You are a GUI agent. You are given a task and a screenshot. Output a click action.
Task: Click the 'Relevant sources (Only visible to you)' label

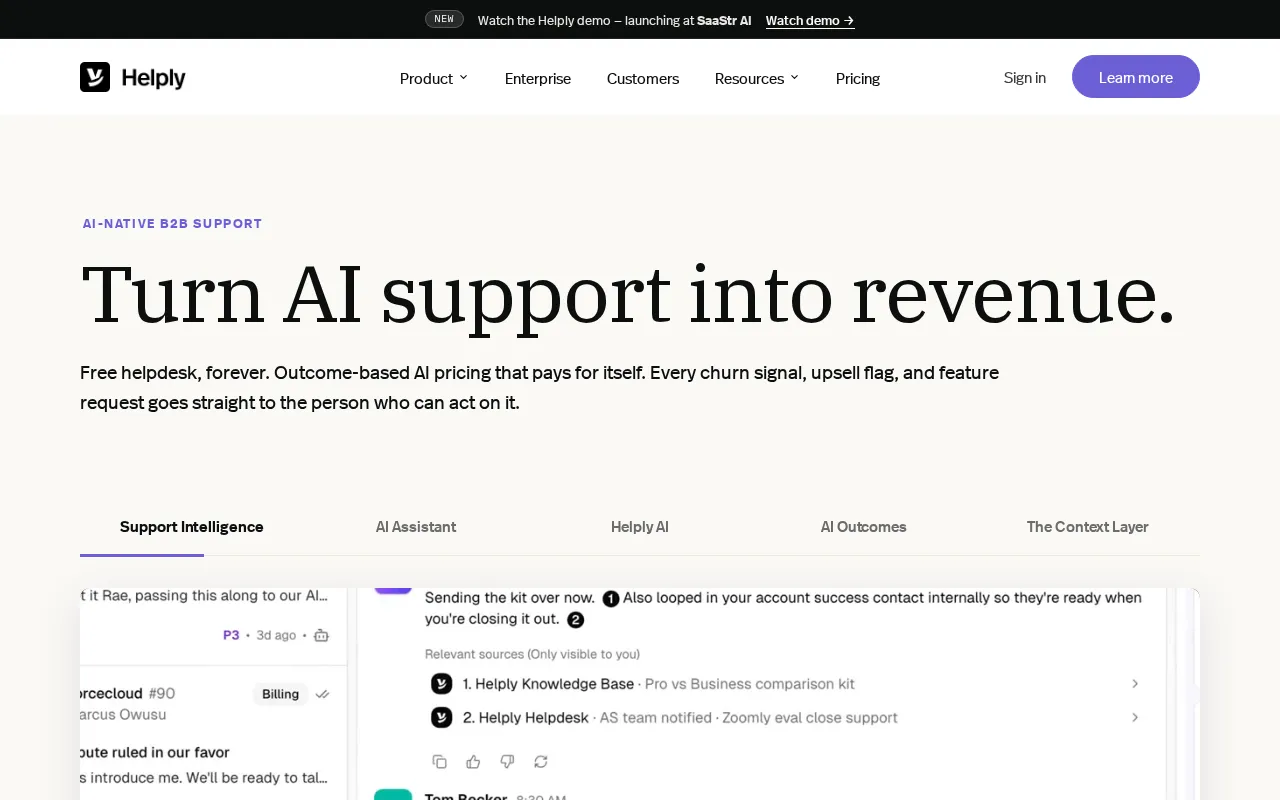coord(532,654)
